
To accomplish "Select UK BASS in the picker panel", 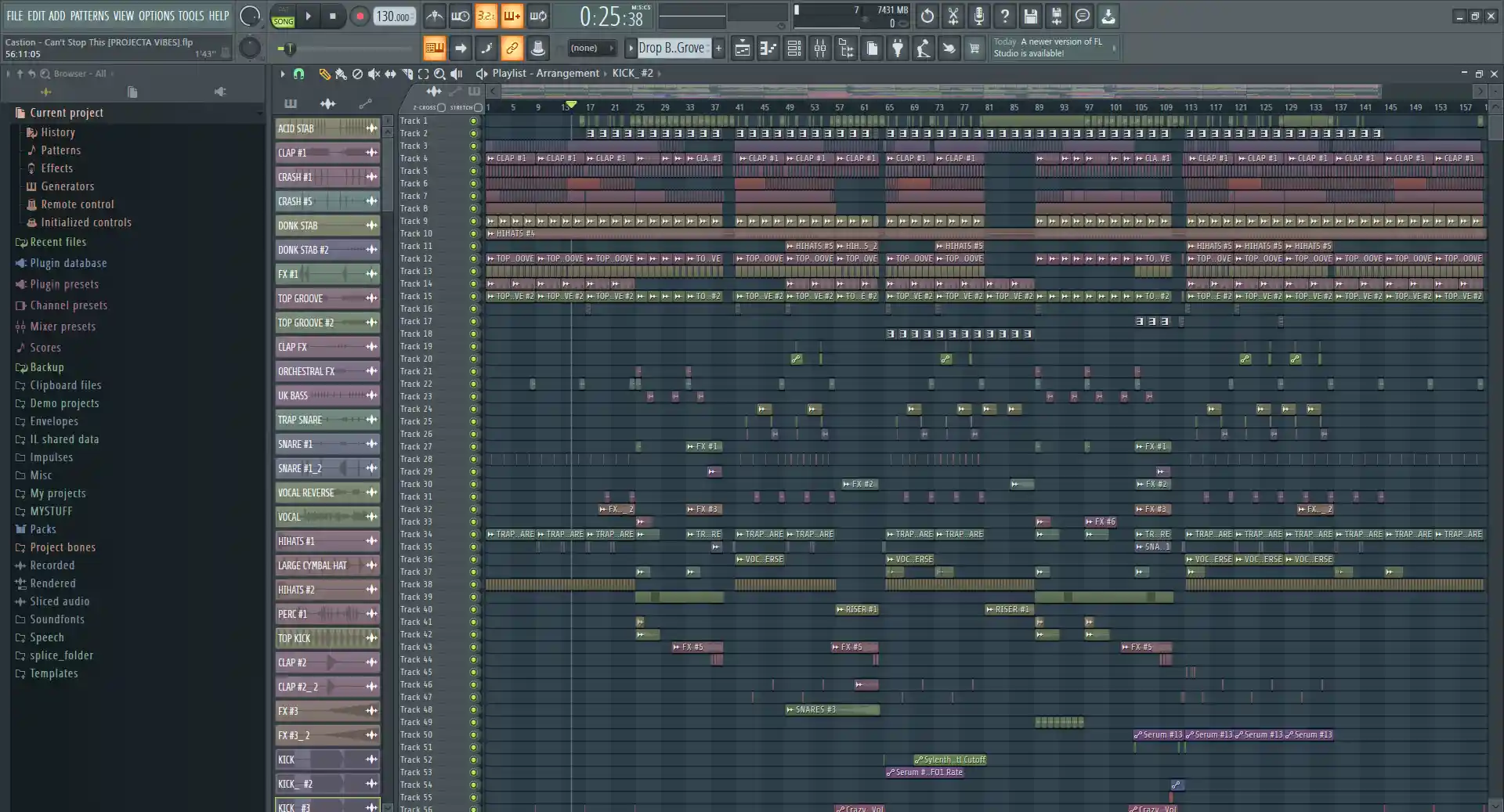I will coord(327,395).
